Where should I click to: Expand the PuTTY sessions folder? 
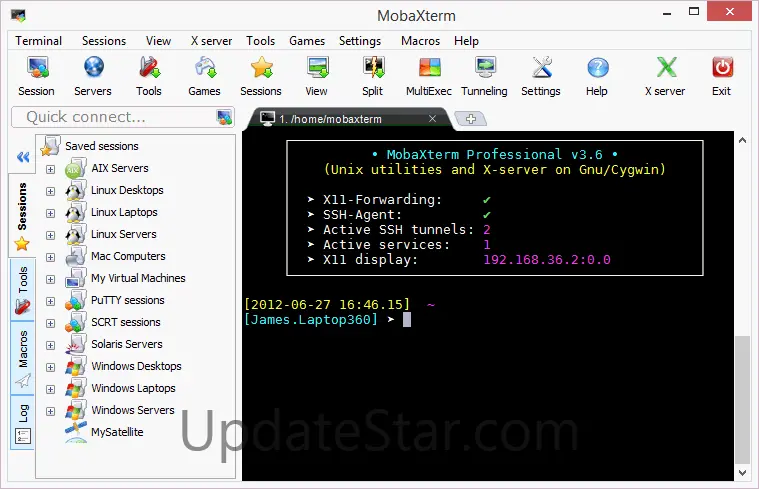[50, 301]
